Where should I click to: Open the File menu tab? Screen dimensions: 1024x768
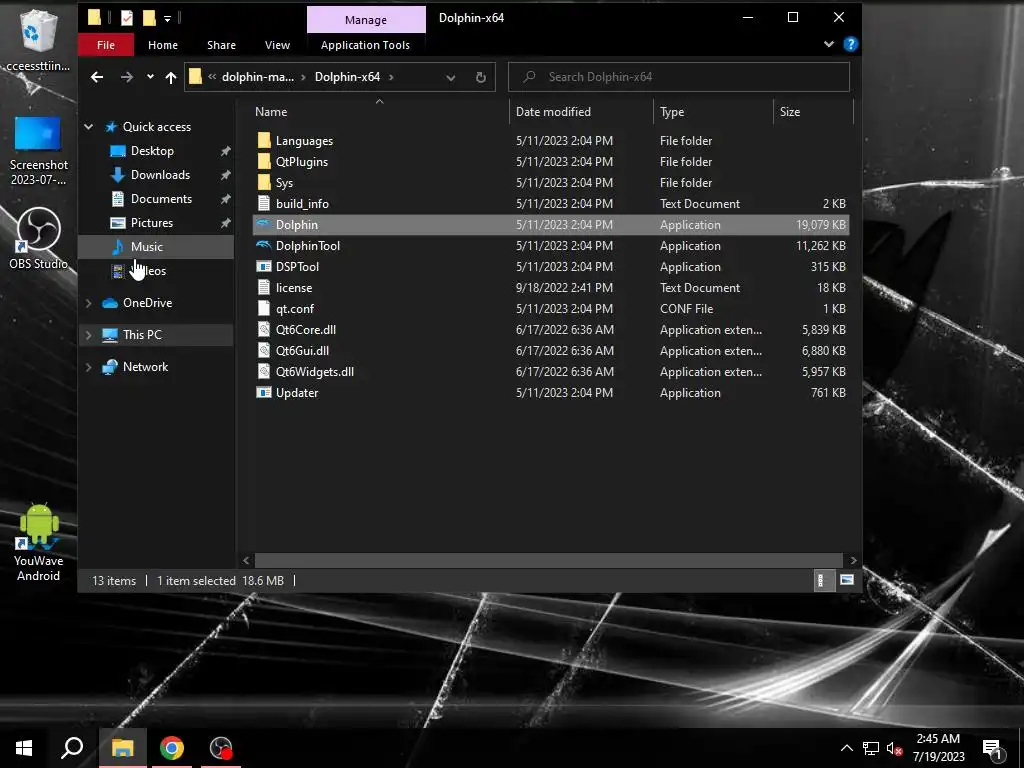[x=106, y=45]
